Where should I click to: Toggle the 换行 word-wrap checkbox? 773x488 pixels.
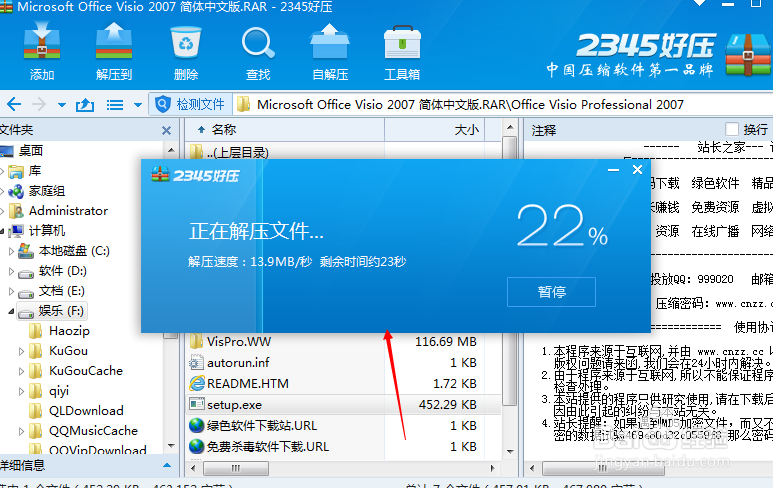[x=732, y=129]
